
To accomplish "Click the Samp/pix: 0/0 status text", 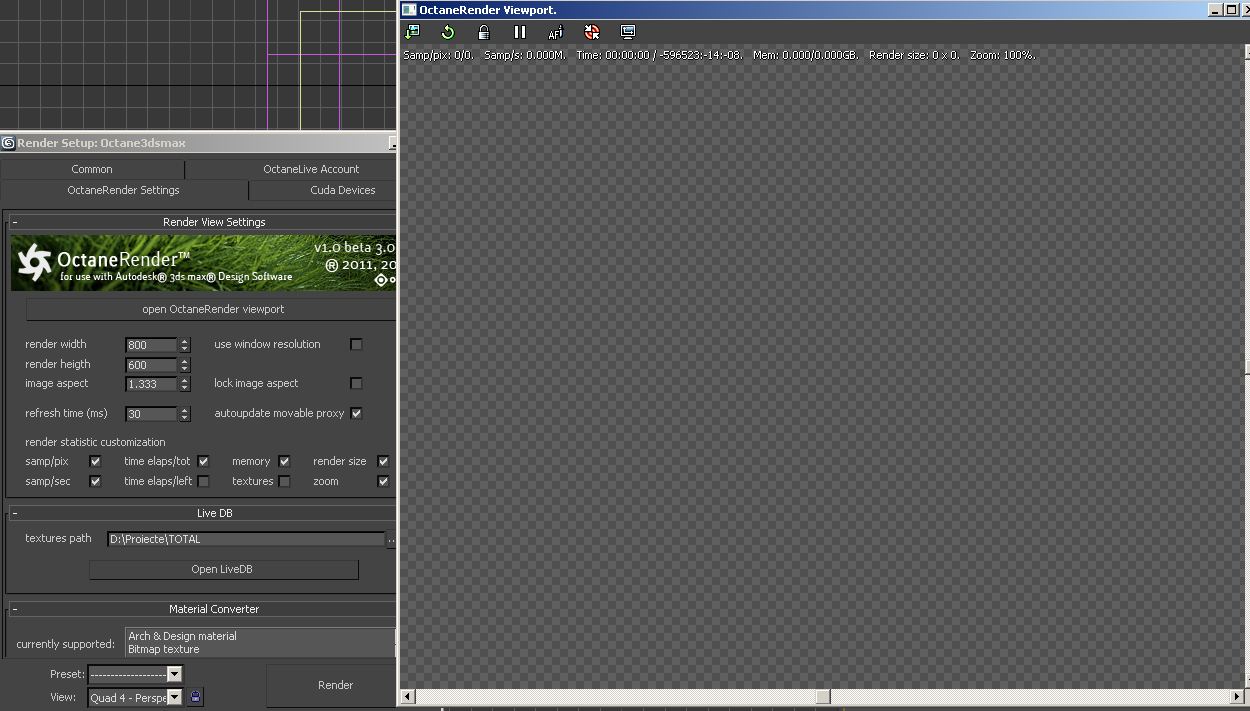I will coord(438,55).
